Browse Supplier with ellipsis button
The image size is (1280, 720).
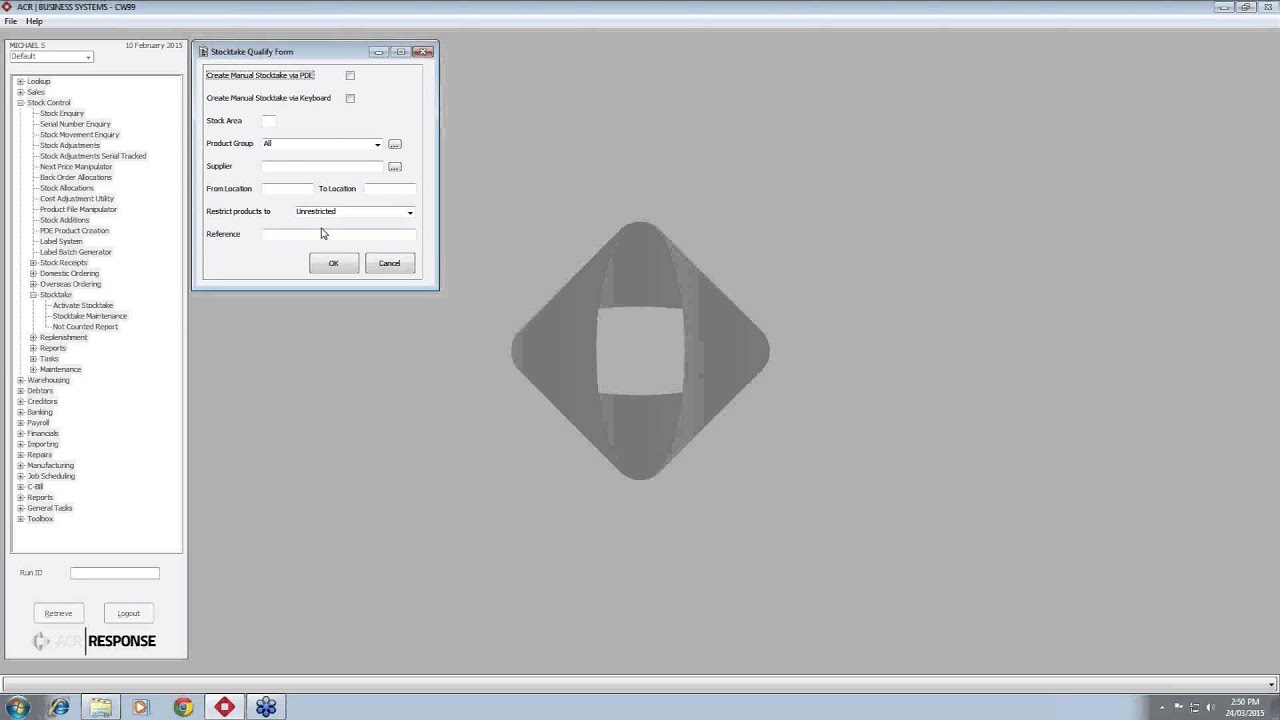(395, 167)
